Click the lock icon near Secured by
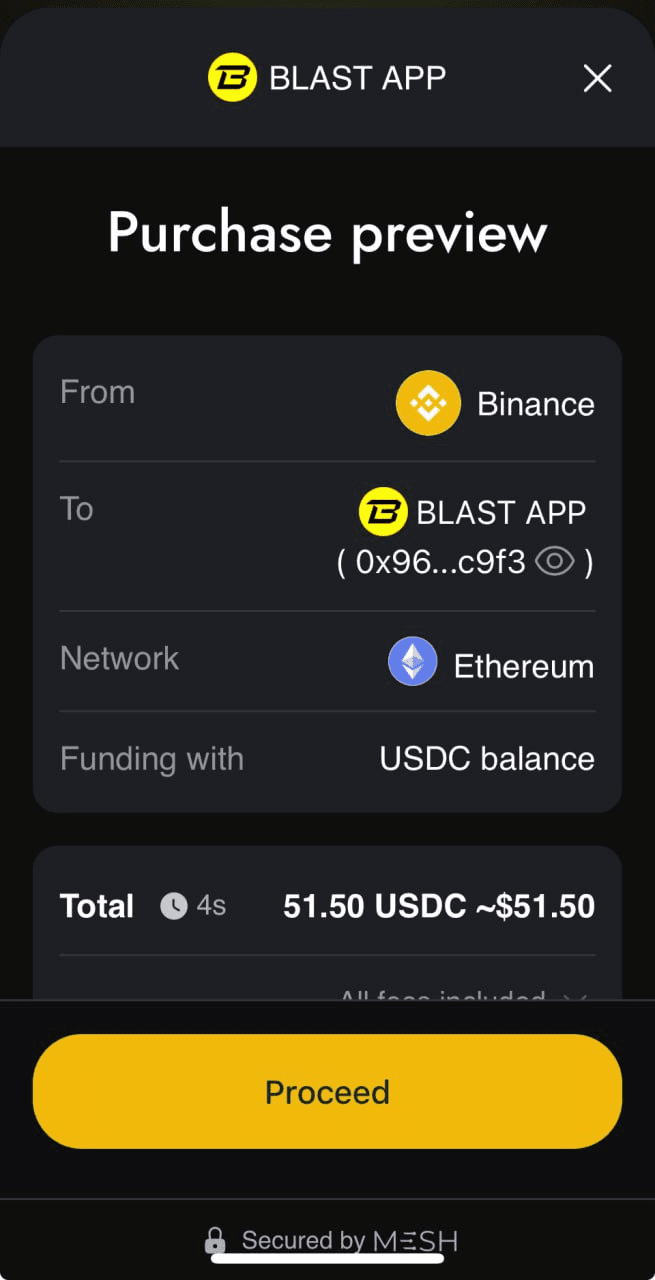The image size is (655, 1280). coord(214,1242)
